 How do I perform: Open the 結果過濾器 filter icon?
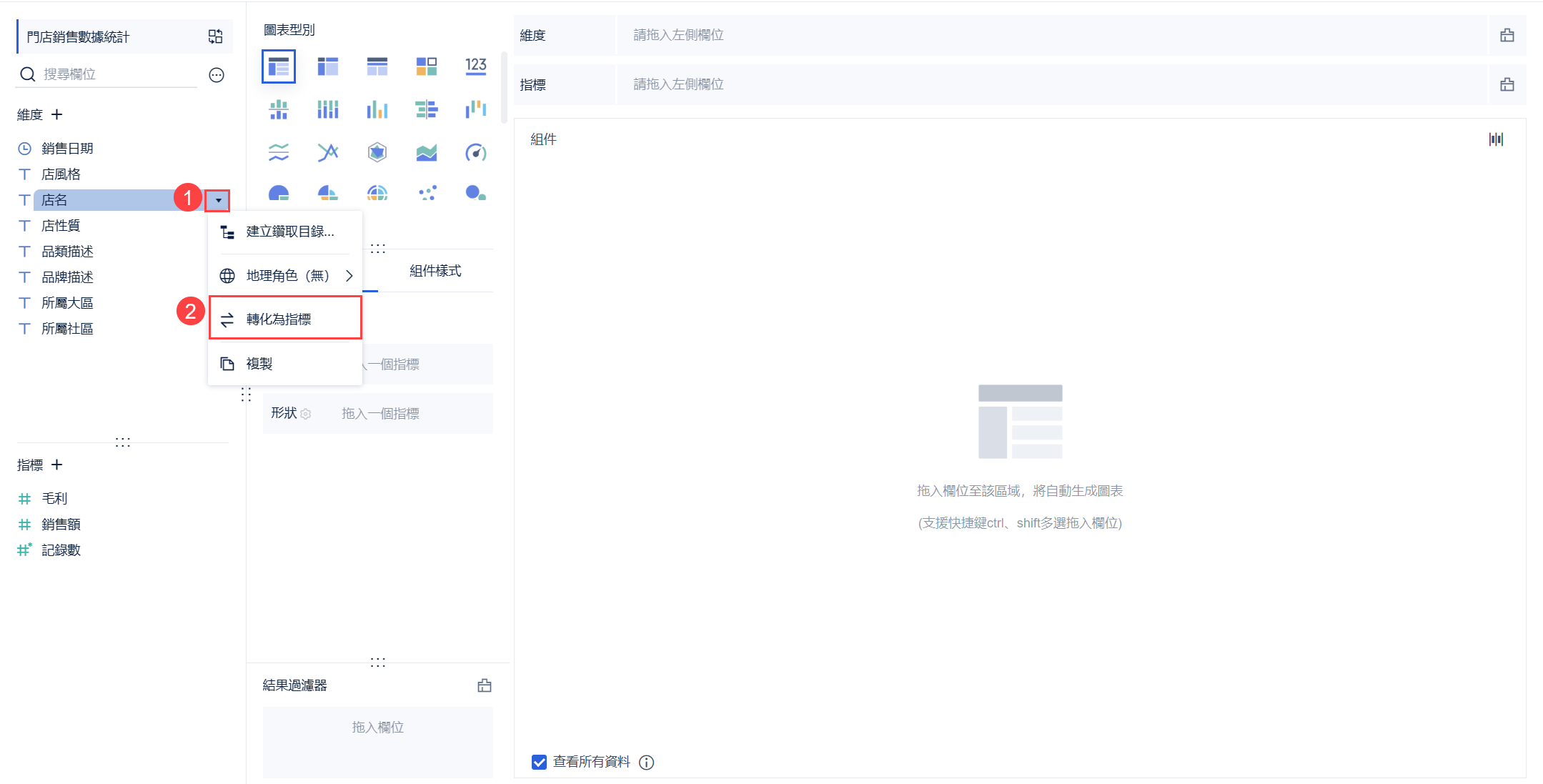click(485, 685)
